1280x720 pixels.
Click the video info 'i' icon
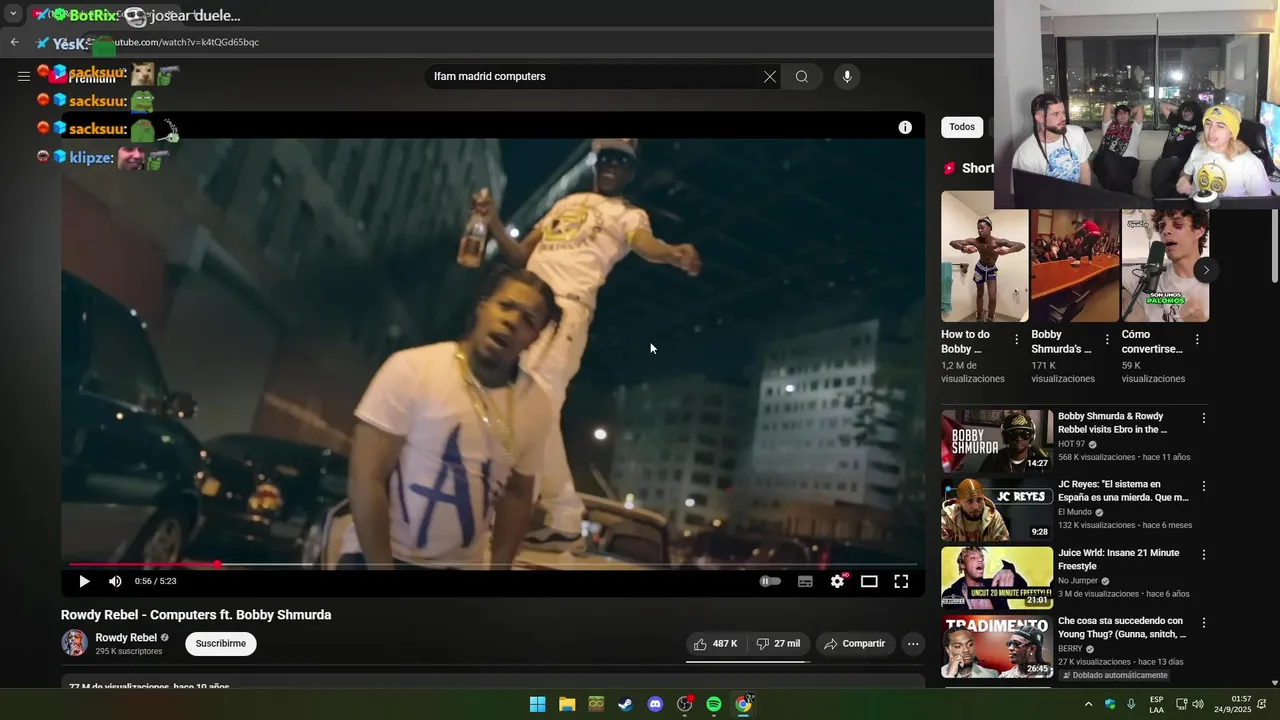click(x=905, y=127)
